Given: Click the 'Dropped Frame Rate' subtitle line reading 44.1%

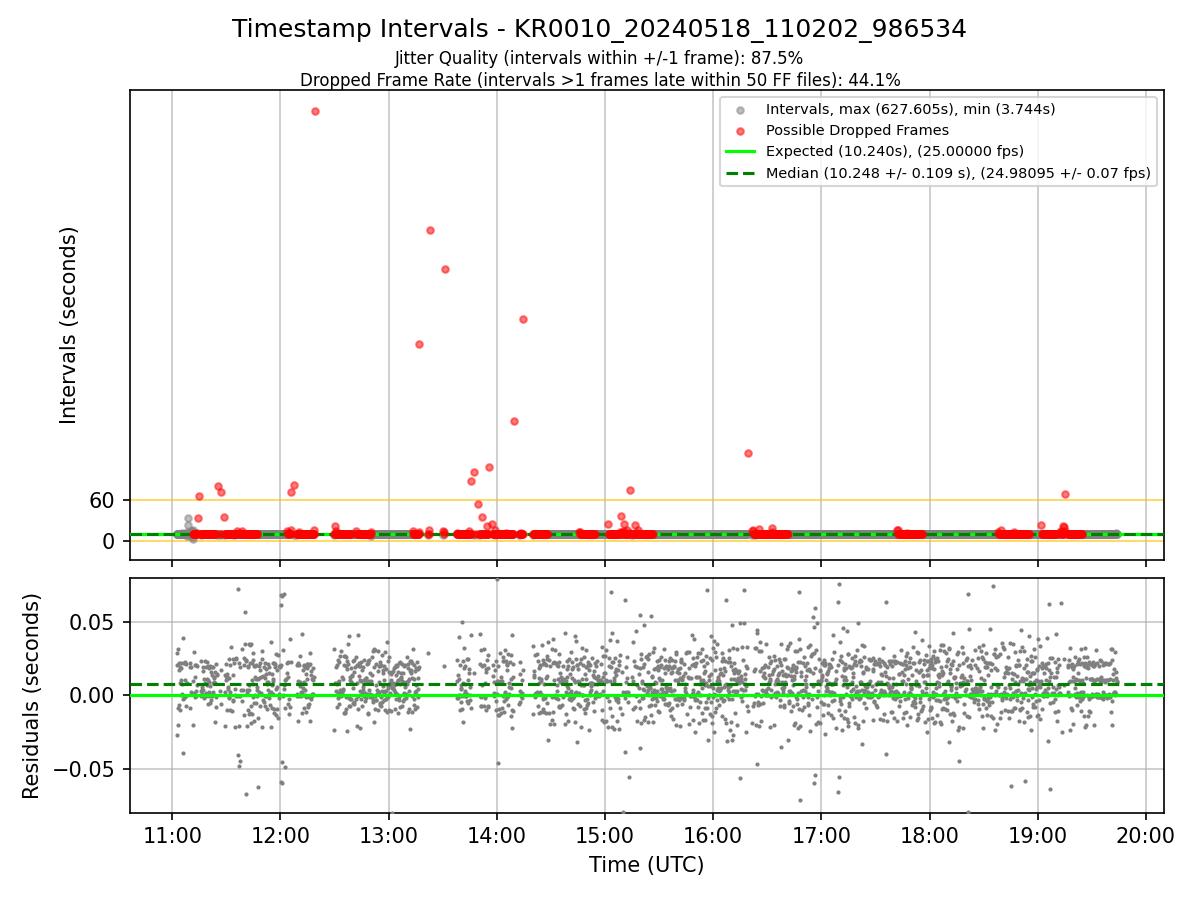Looking at the screenshot, I should pyautogui.click(x=600, y=80).
